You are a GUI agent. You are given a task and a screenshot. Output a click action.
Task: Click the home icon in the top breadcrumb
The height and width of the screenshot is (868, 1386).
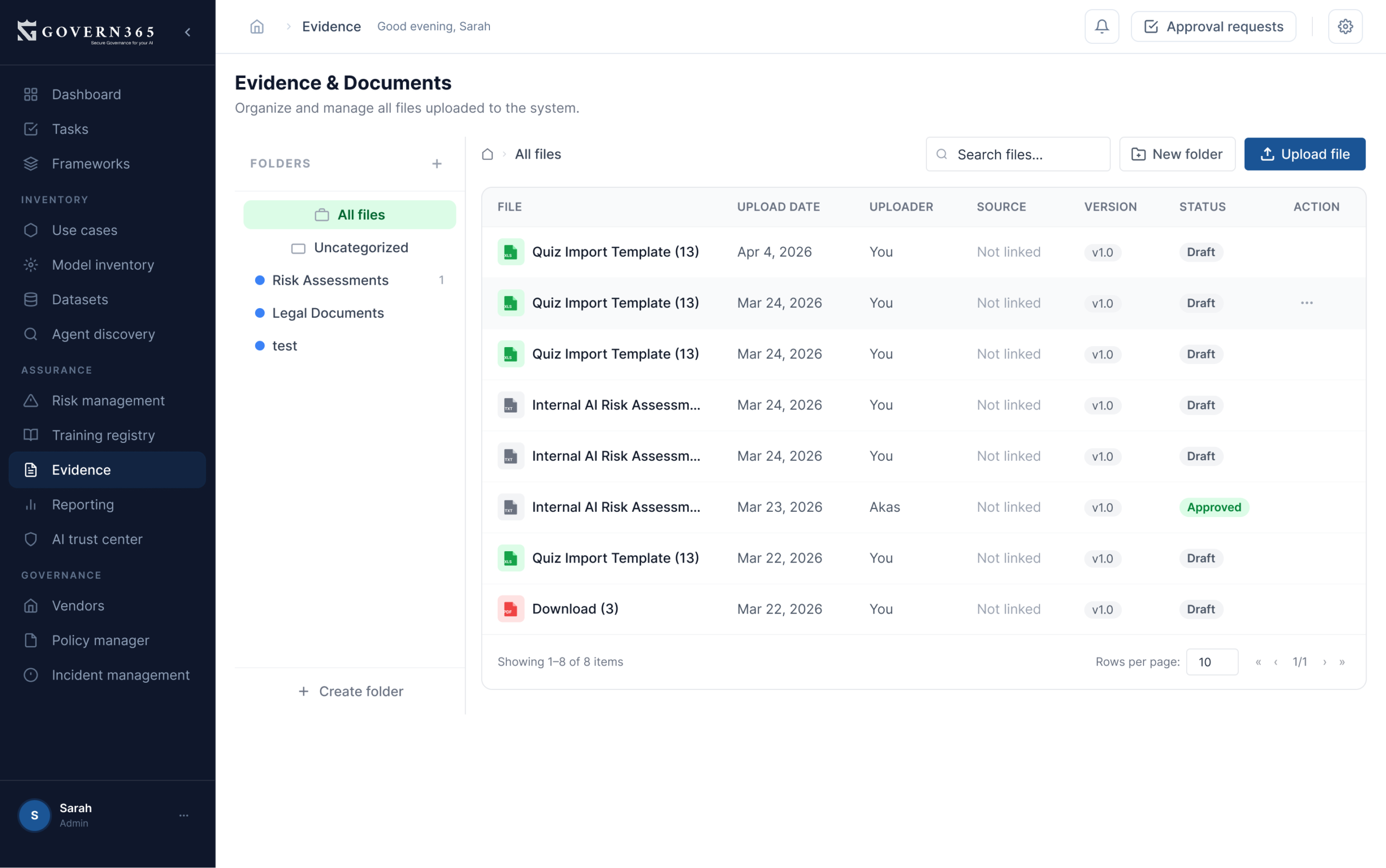click(257, 27)
